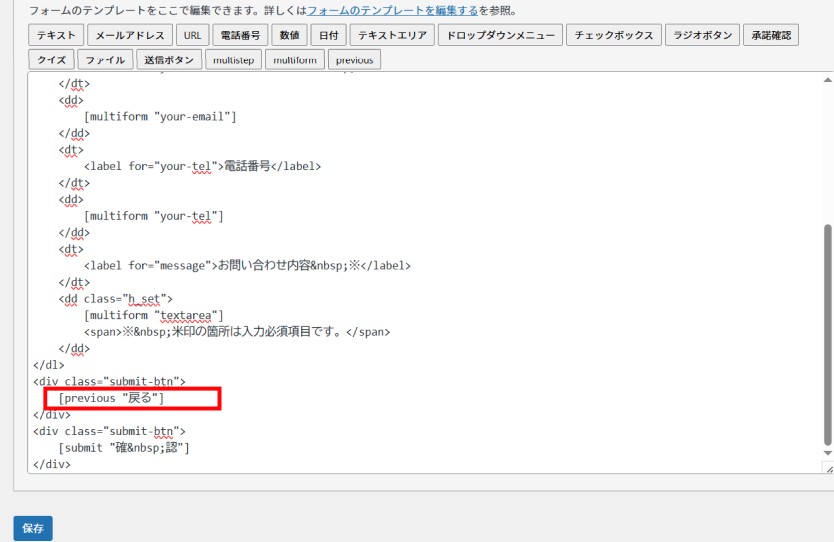
Task: Click the ラジオボタン tag button
Action: click(x=703, y=35)
